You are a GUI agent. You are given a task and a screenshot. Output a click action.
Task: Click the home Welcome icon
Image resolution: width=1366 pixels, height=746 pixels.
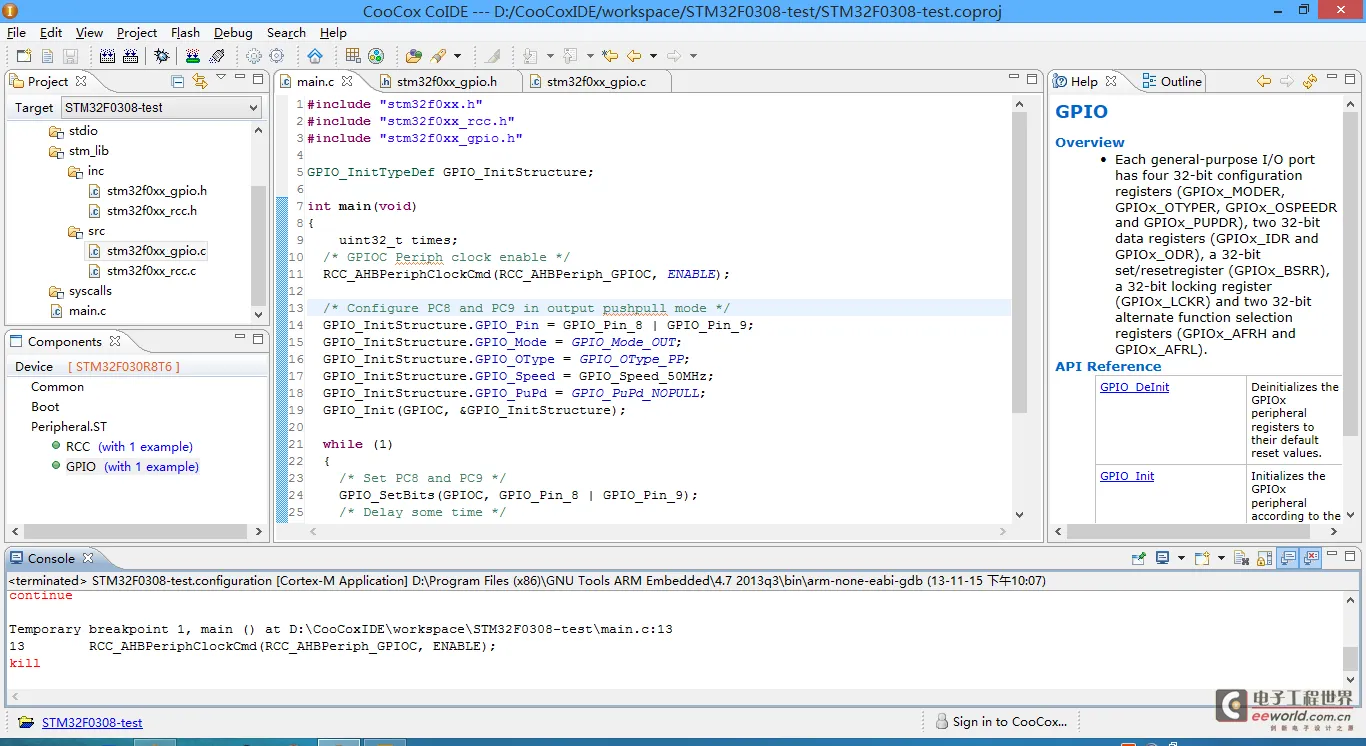click(x=315, y=56)
